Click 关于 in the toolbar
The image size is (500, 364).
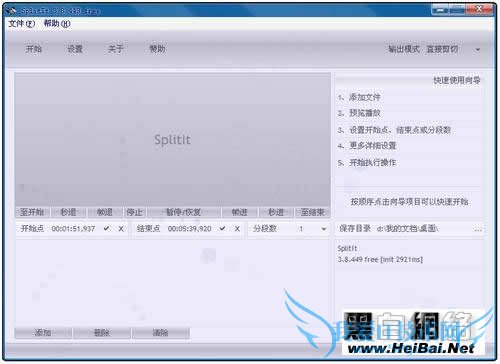coord(116,49)
